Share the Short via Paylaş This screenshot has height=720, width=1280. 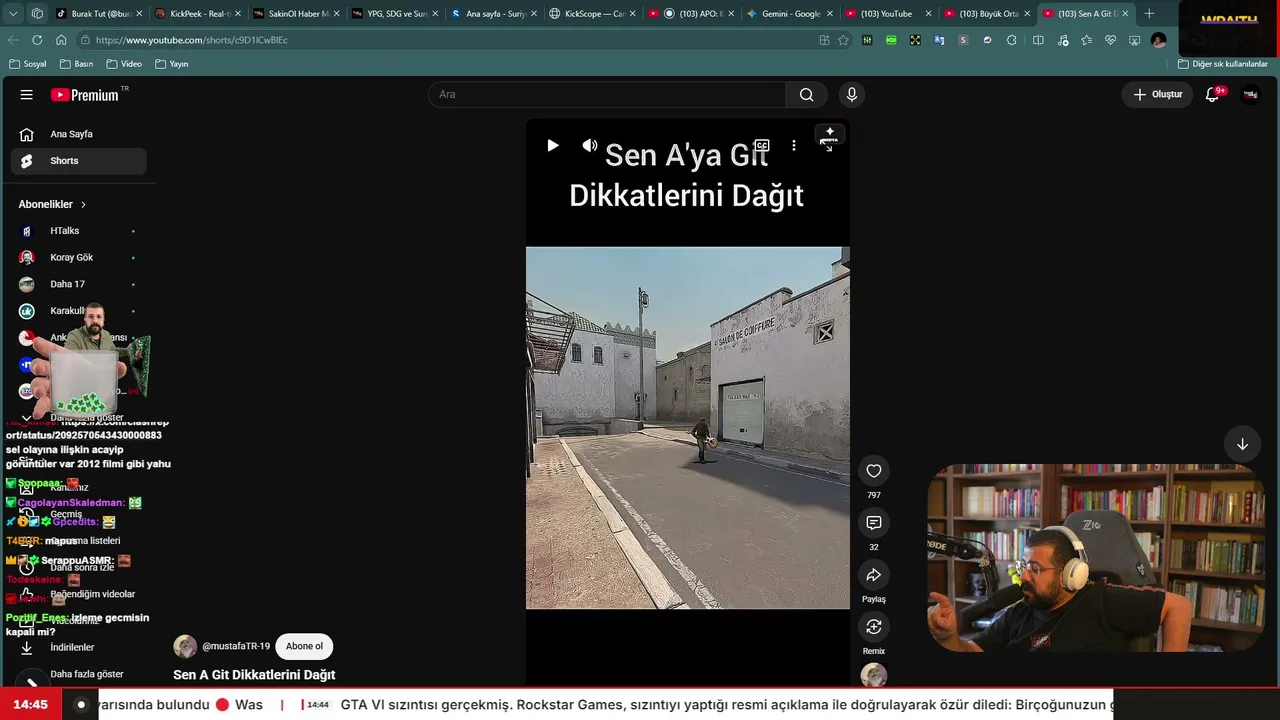[x=874, y=575]
